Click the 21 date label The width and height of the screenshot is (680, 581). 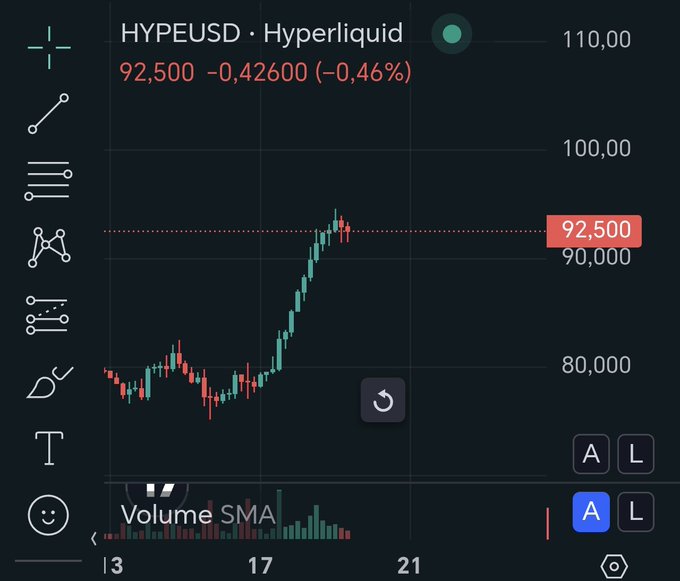[x=409, y=566]
